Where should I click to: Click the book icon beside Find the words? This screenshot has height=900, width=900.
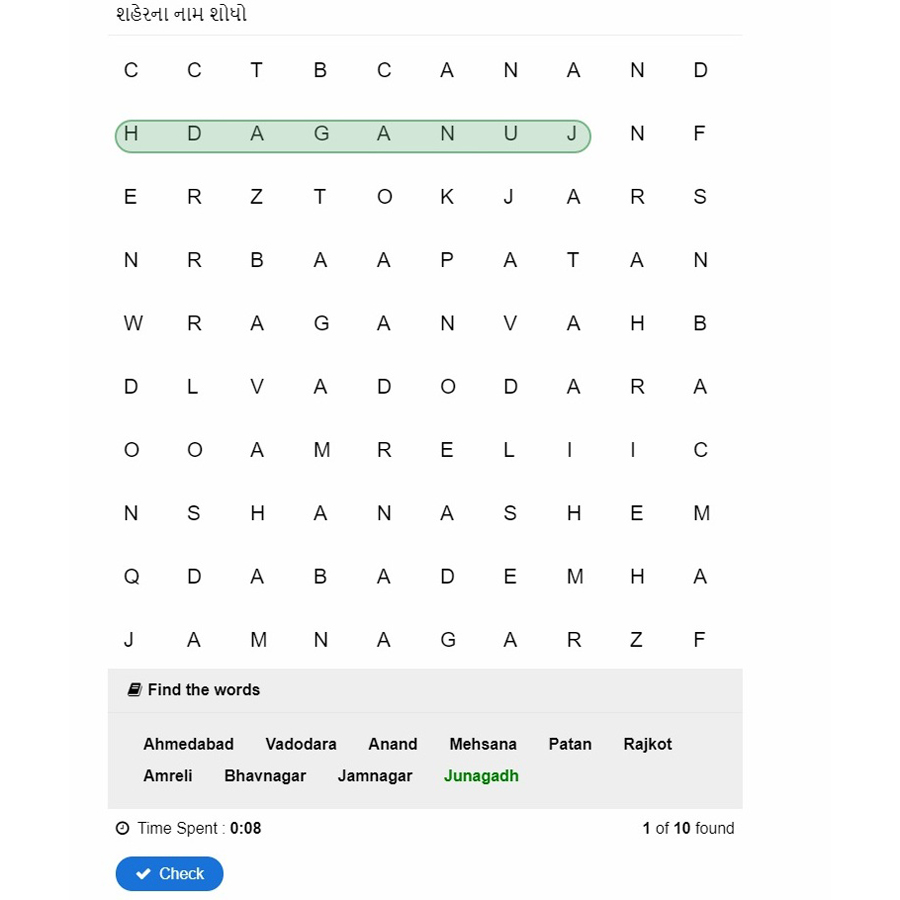pyautogui.click(x=134, y=690)
